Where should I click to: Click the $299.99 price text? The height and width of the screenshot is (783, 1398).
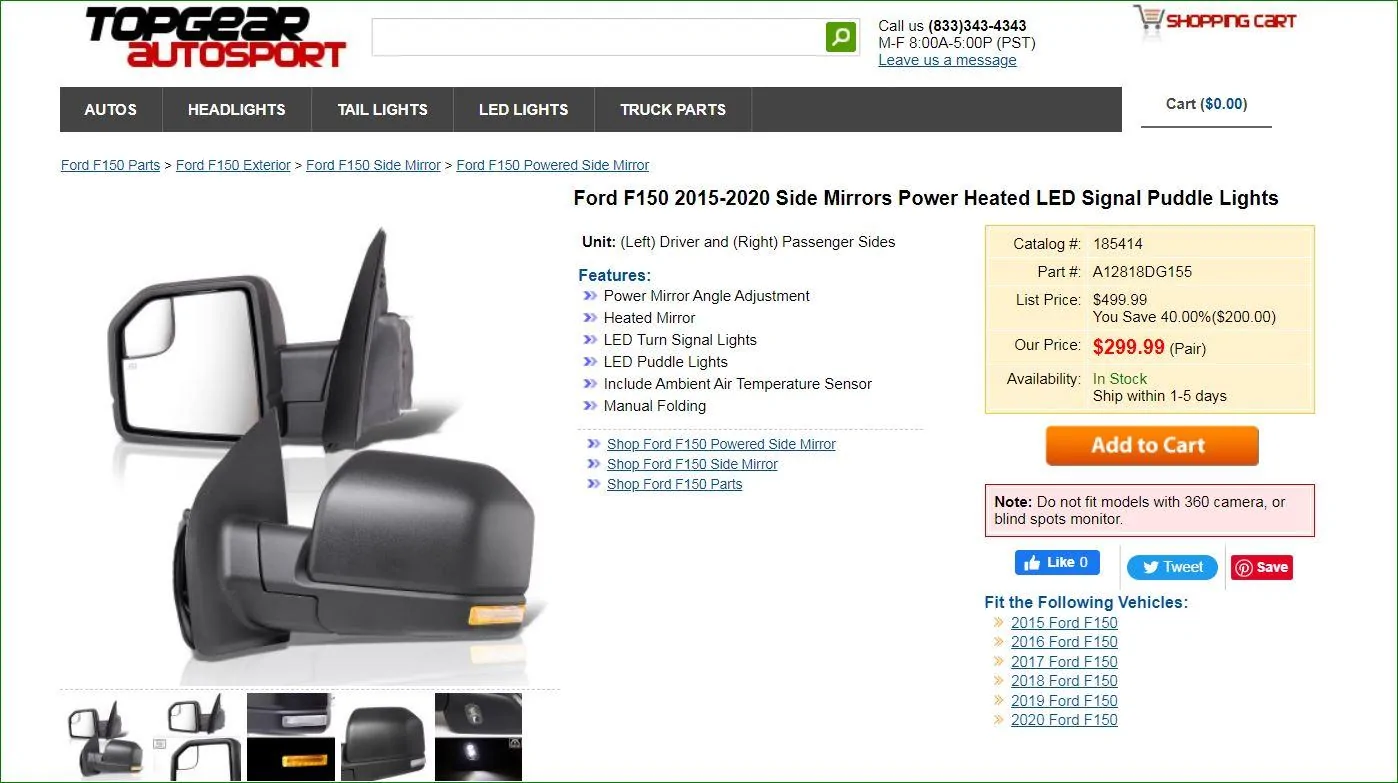pyautogui.click(x=1128, y=347)
